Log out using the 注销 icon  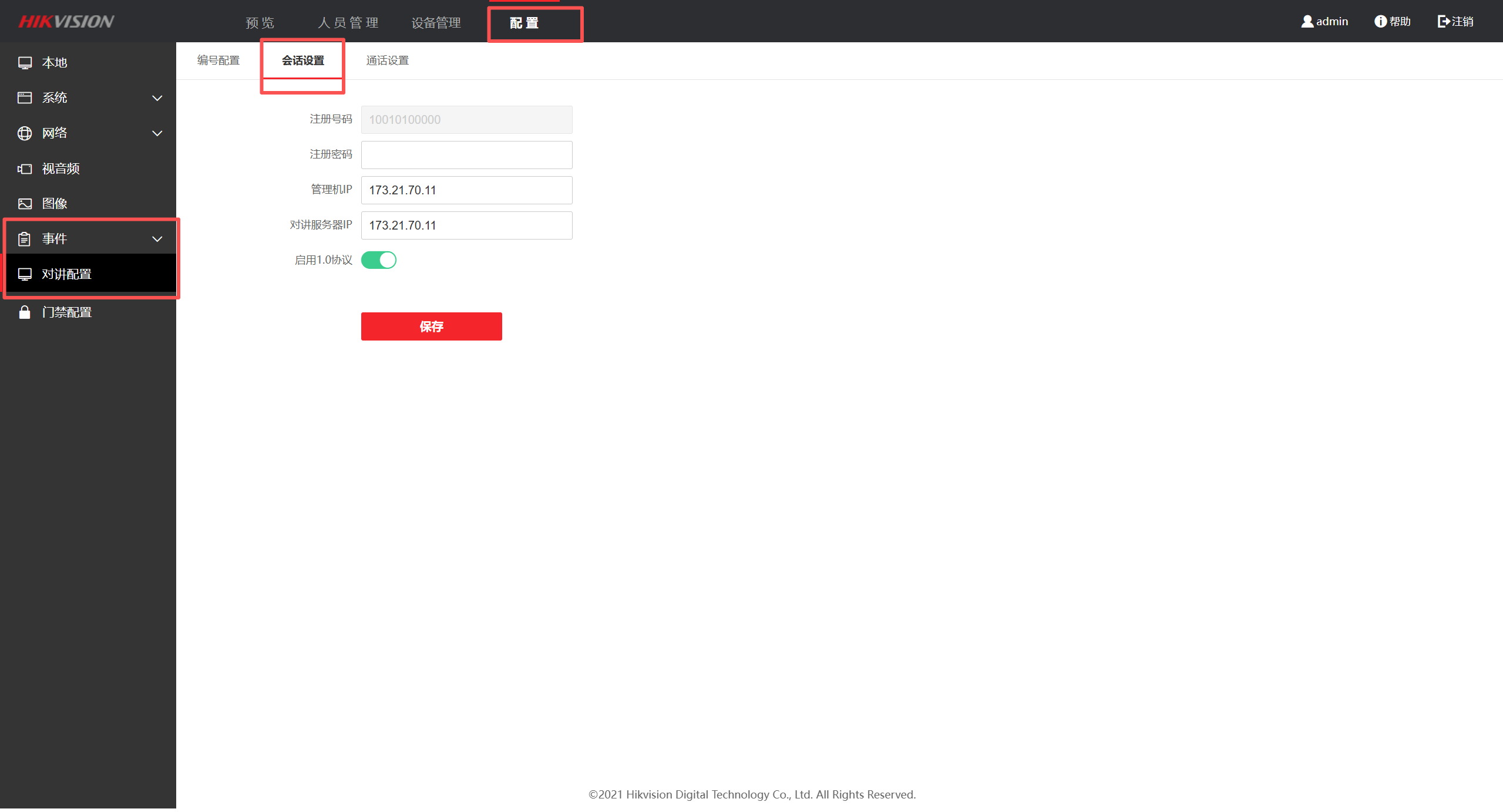click(1443, 22)
